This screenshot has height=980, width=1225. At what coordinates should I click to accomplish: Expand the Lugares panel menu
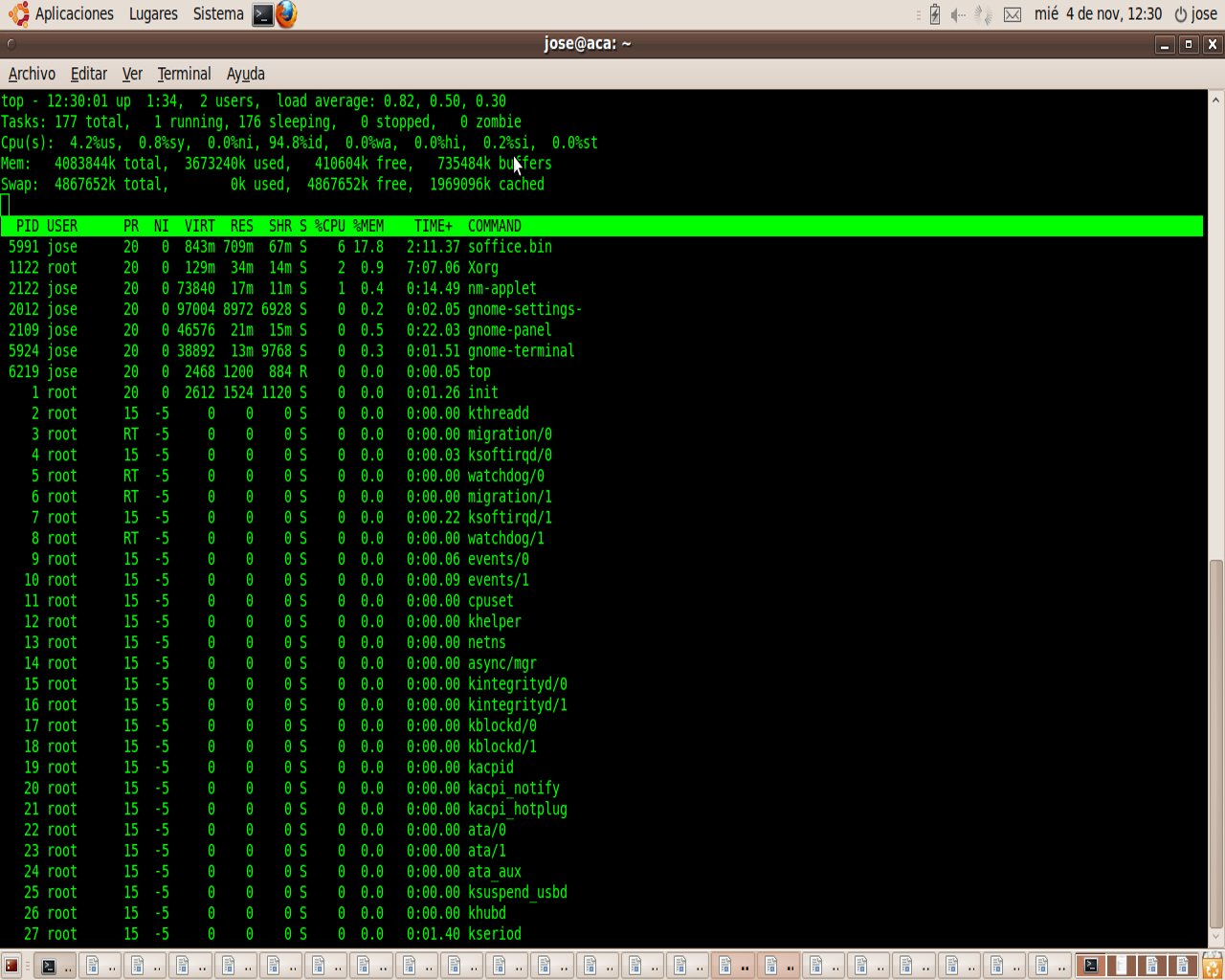coord(153,14)
